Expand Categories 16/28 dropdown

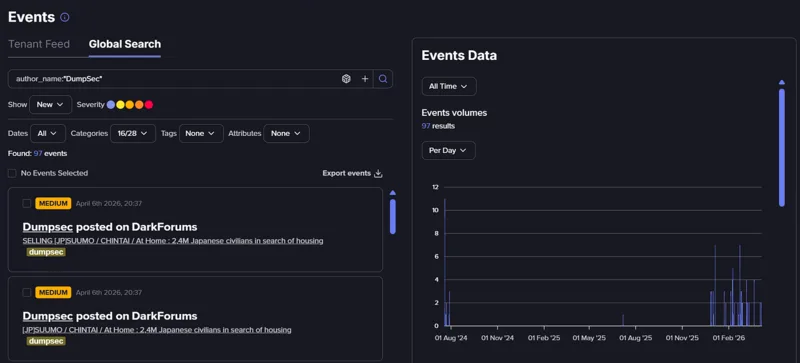click(x=133, y=133)
